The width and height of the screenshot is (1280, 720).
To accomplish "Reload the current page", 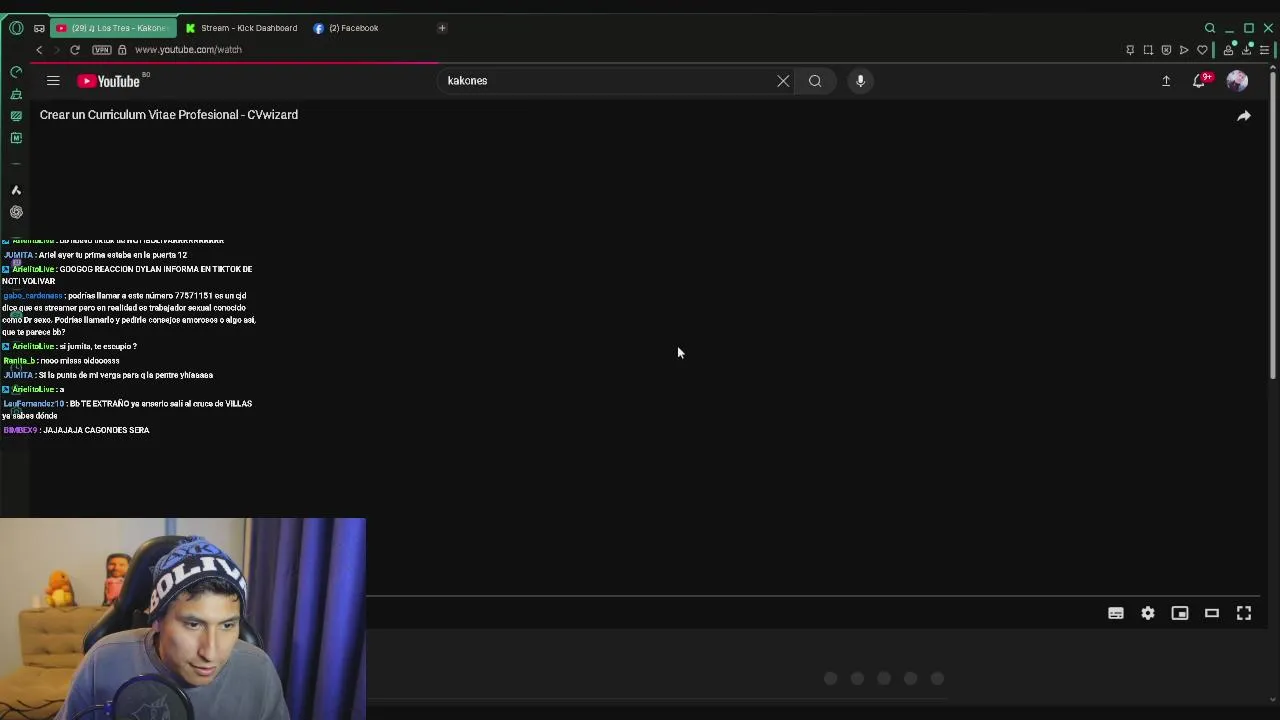I will pyautogui.click(x=75, y=50).
